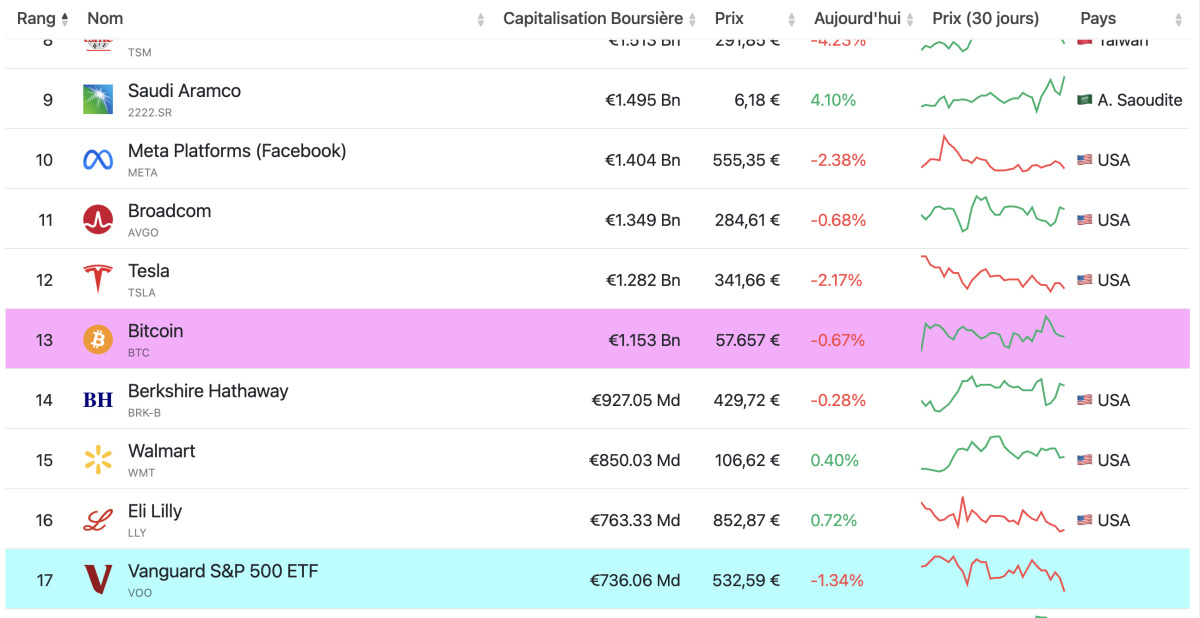This screenshot has height=618, width=1200.
Task: Click the €927.05 Md market cap value
Action: pos(635,400)
